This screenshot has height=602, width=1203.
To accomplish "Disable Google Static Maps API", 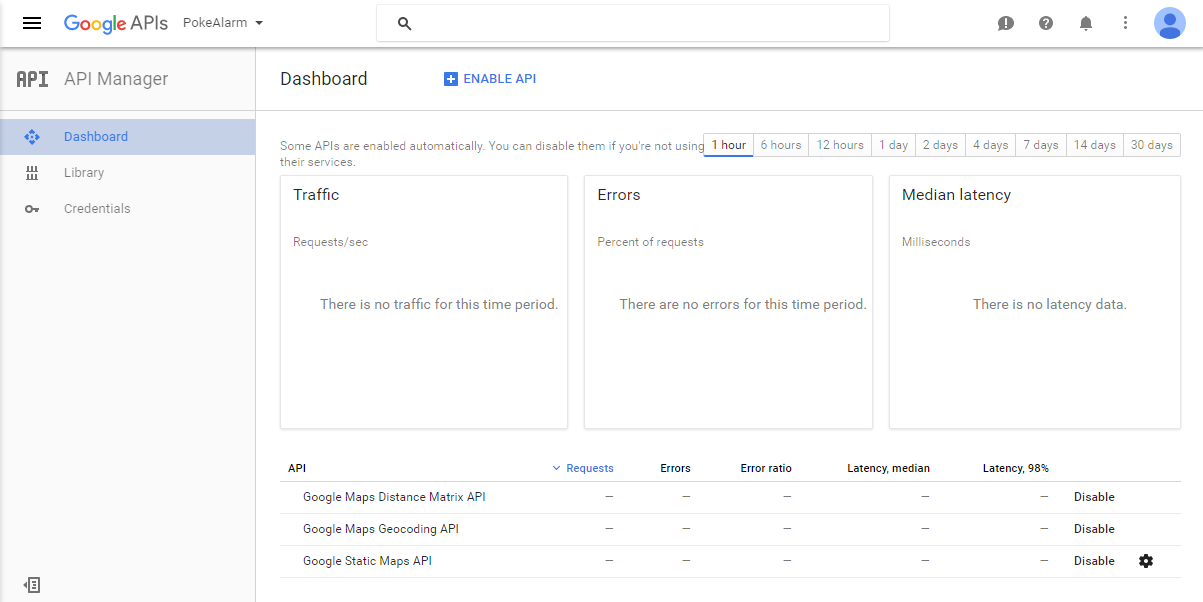I will (x=1094, y=561).
